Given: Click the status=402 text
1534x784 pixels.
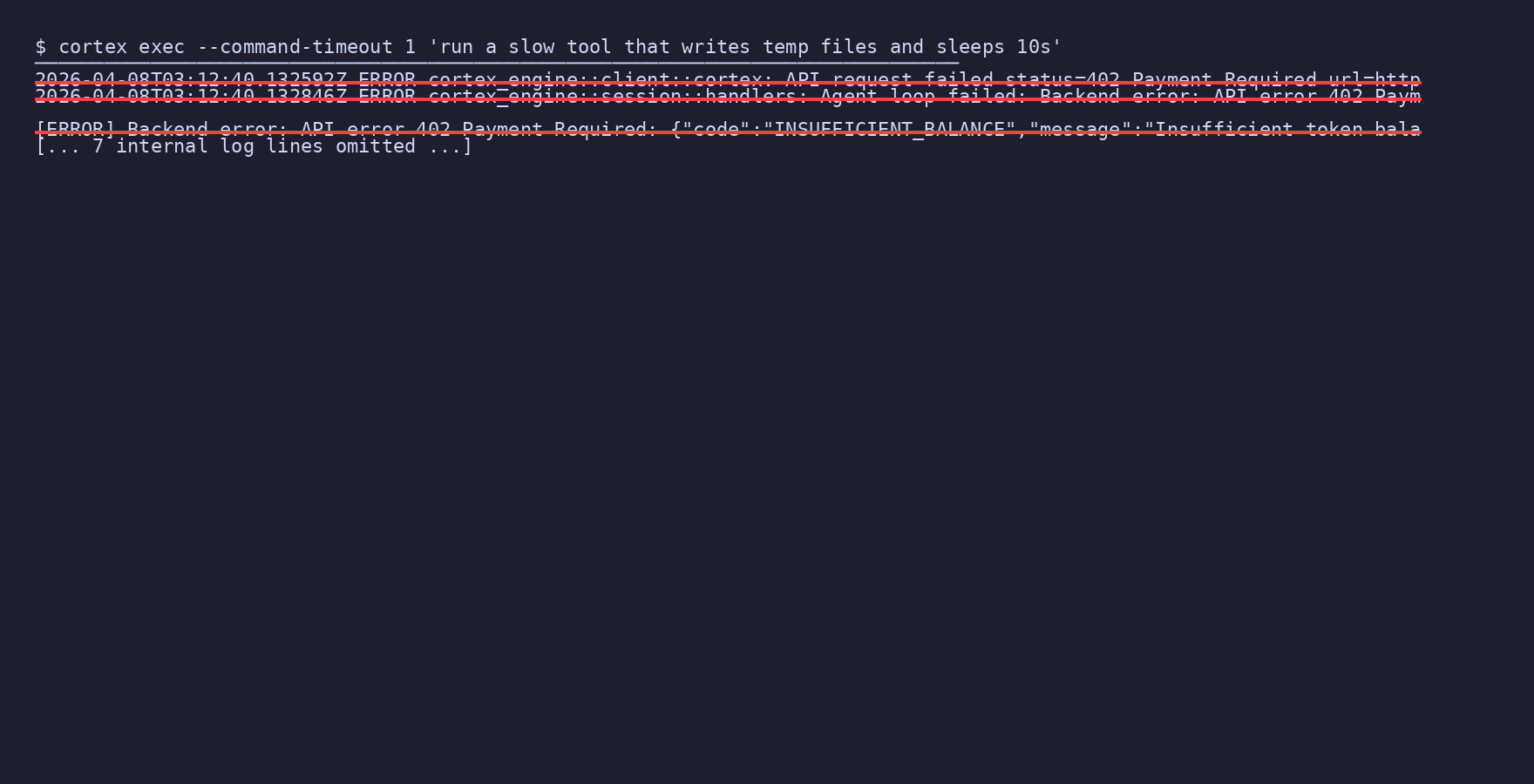Looking at the screenshot, I should [x=1062, y=80].
